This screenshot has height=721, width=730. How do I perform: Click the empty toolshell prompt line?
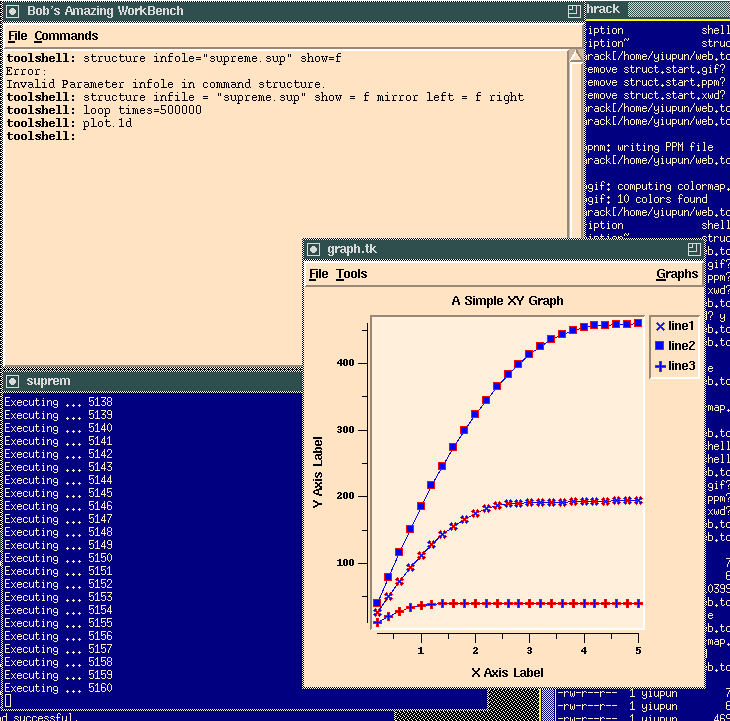coord(200,136)
